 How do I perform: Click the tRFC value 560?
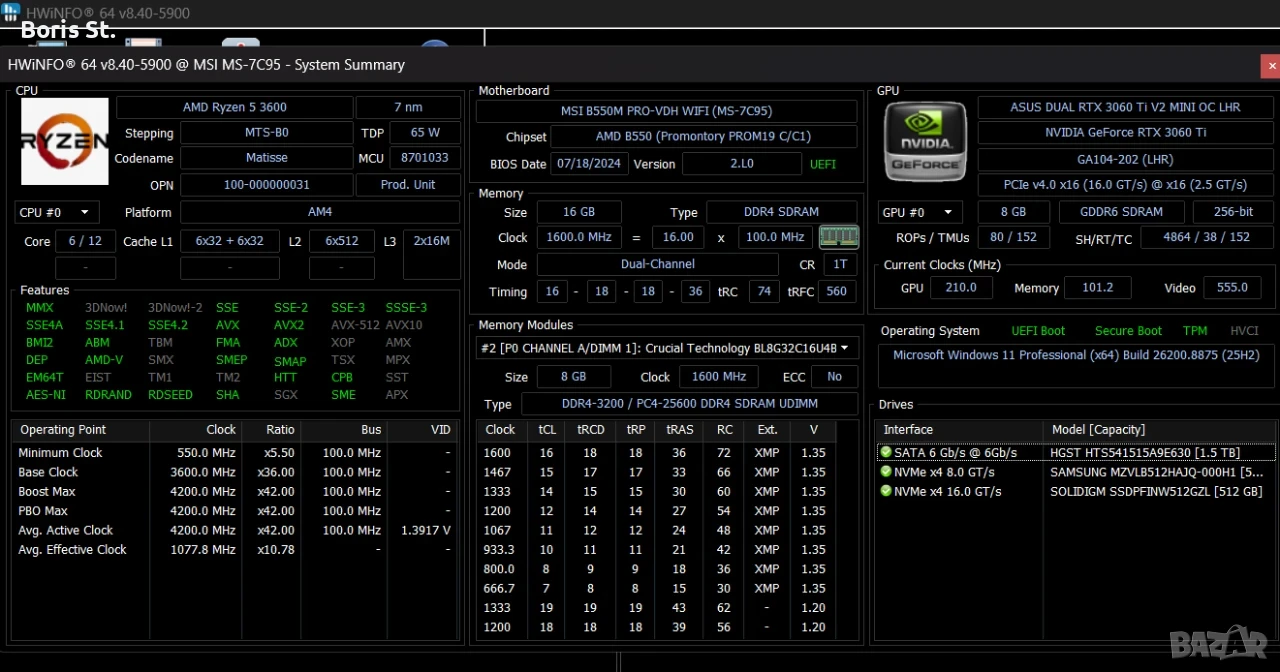coord(837,291)
